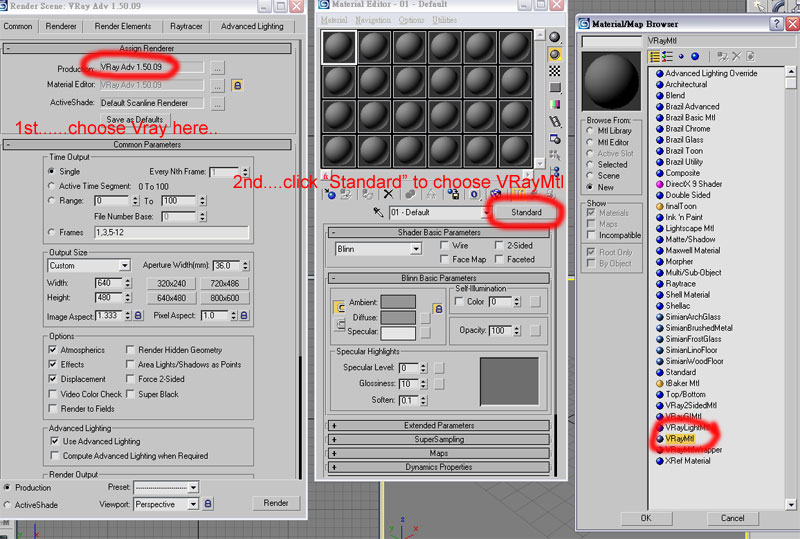Screen dimensions: 800x539
Task: Switch to the Raytracer tab
Action: [186, 26]
